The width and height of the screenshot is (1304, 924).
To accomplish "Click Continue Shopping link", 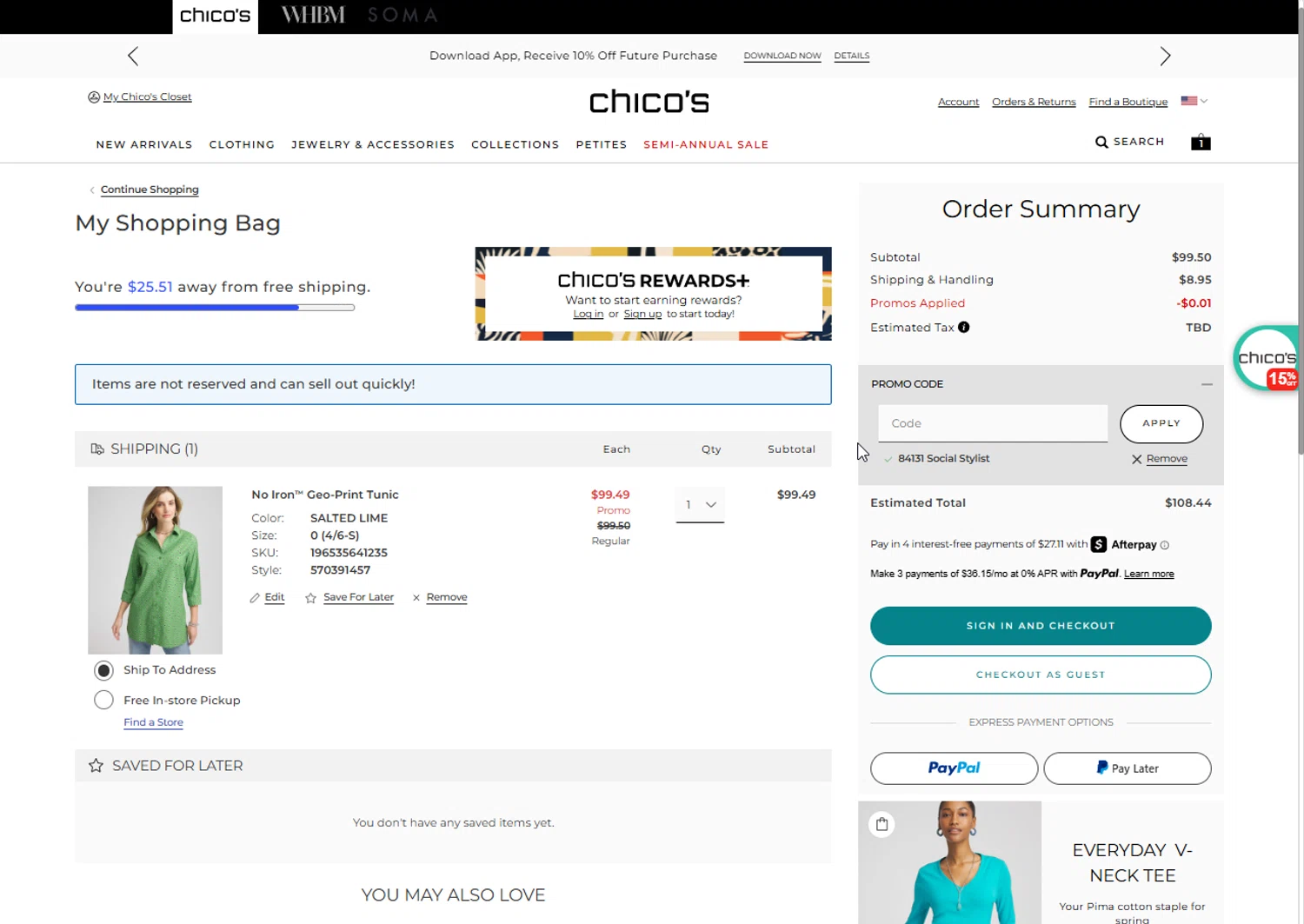I will point(150,189).
